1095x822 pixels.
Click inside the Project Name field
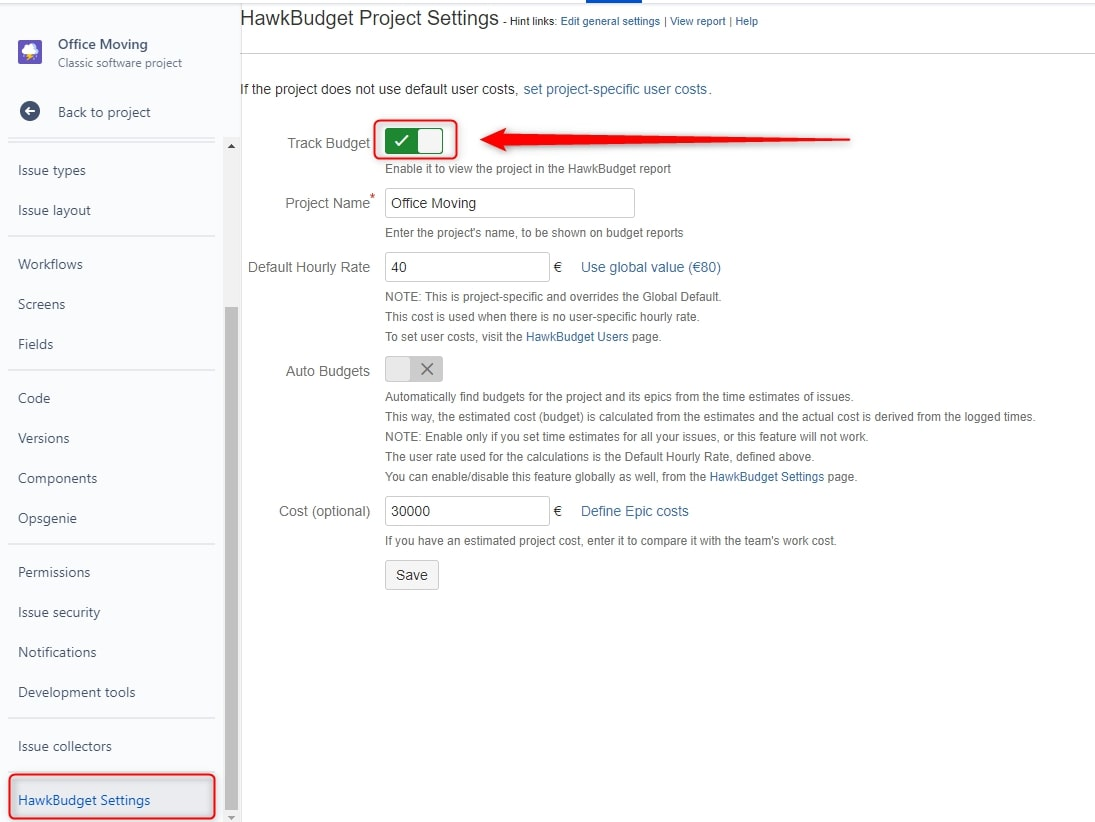[x=509, y=203]
